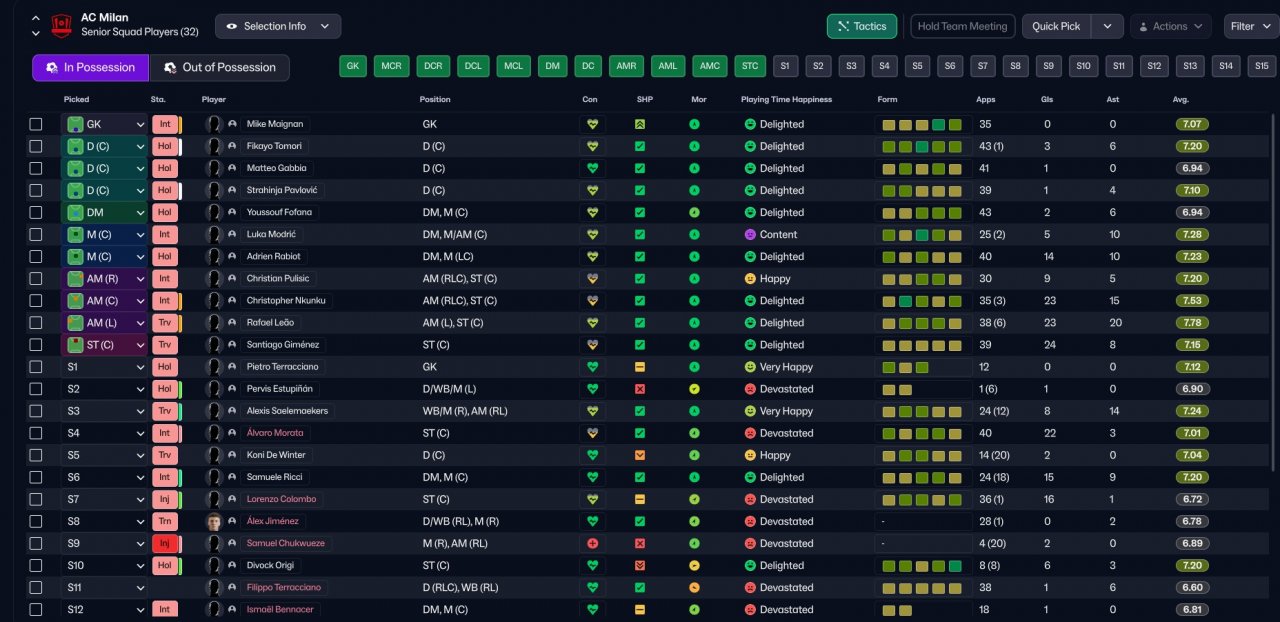Image resolution: width=1280 pixels, height=622 pixels.
Task: Switch to the In Possession tab
Action: (x=90, y=67)
